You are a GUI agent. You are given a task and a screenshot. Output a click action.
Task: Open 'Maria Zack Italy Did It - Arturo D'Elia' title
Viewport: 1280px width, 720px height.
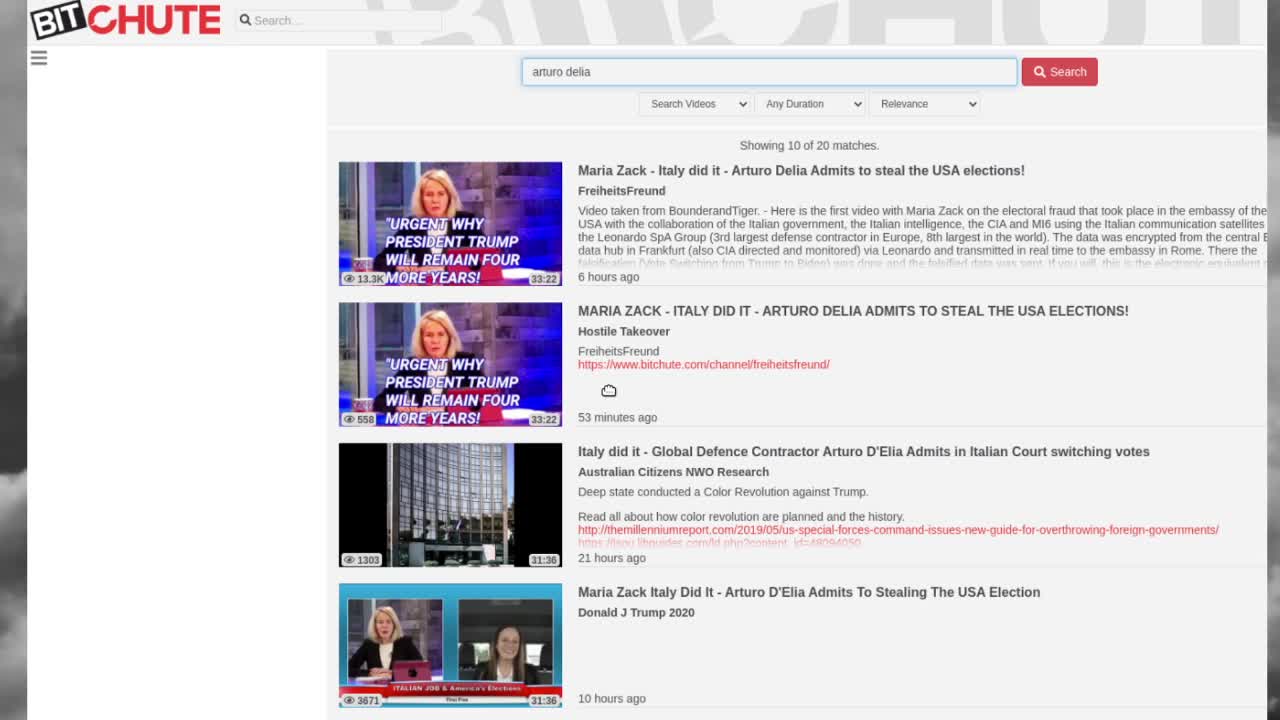(809, 592)
